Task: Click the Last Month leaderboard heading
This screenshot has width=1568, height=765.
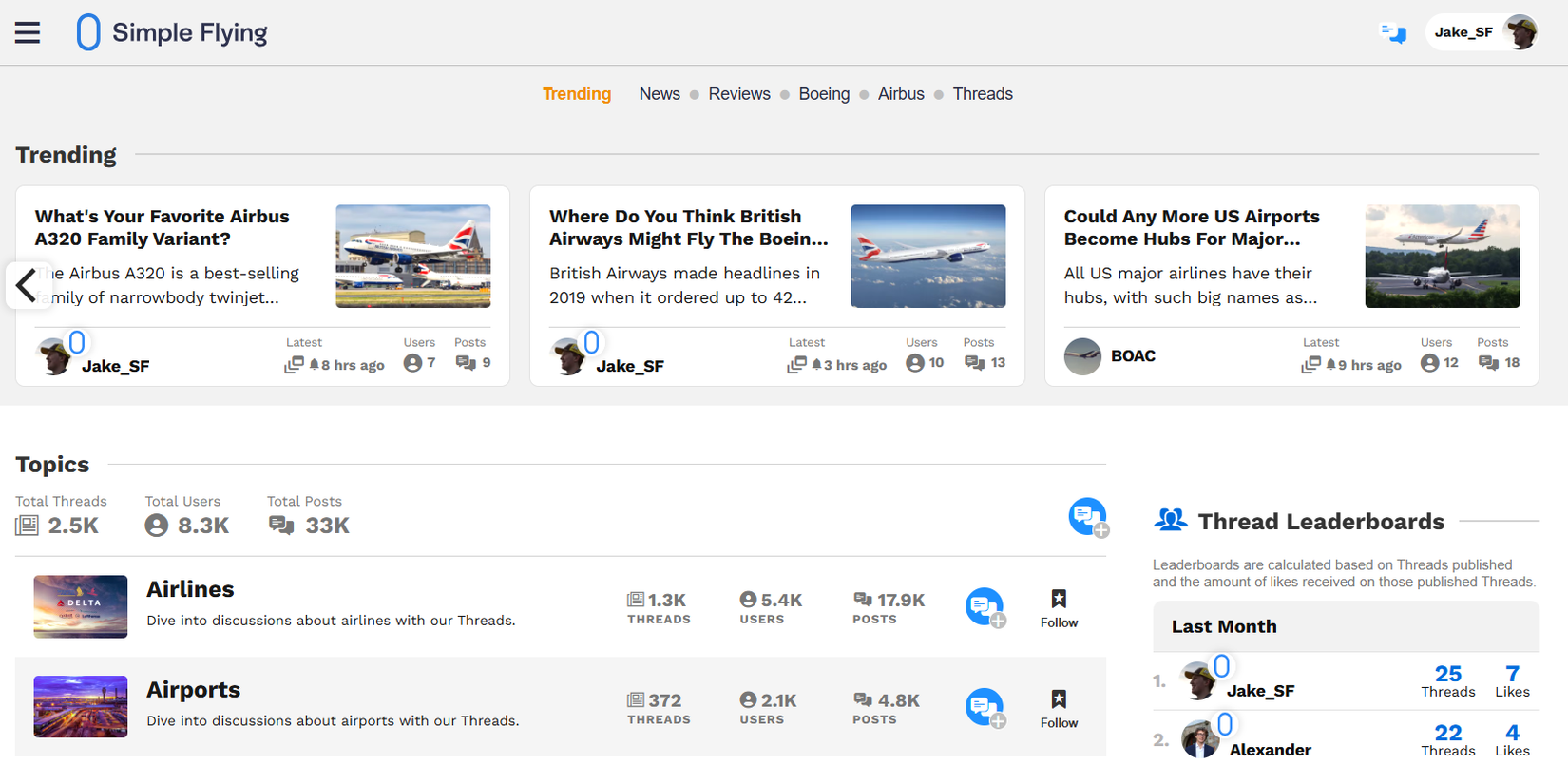Action: [1224, 626]
